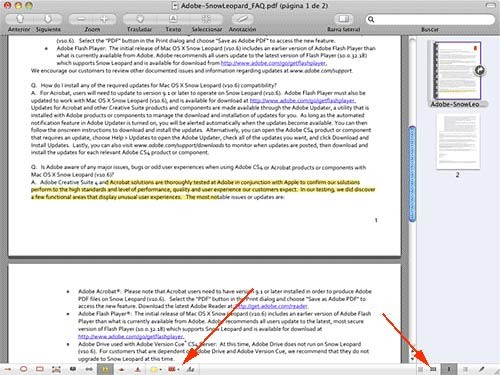Select the arrow annotation tool
This screenshot has height=375, width=500.
click(7, 369)
